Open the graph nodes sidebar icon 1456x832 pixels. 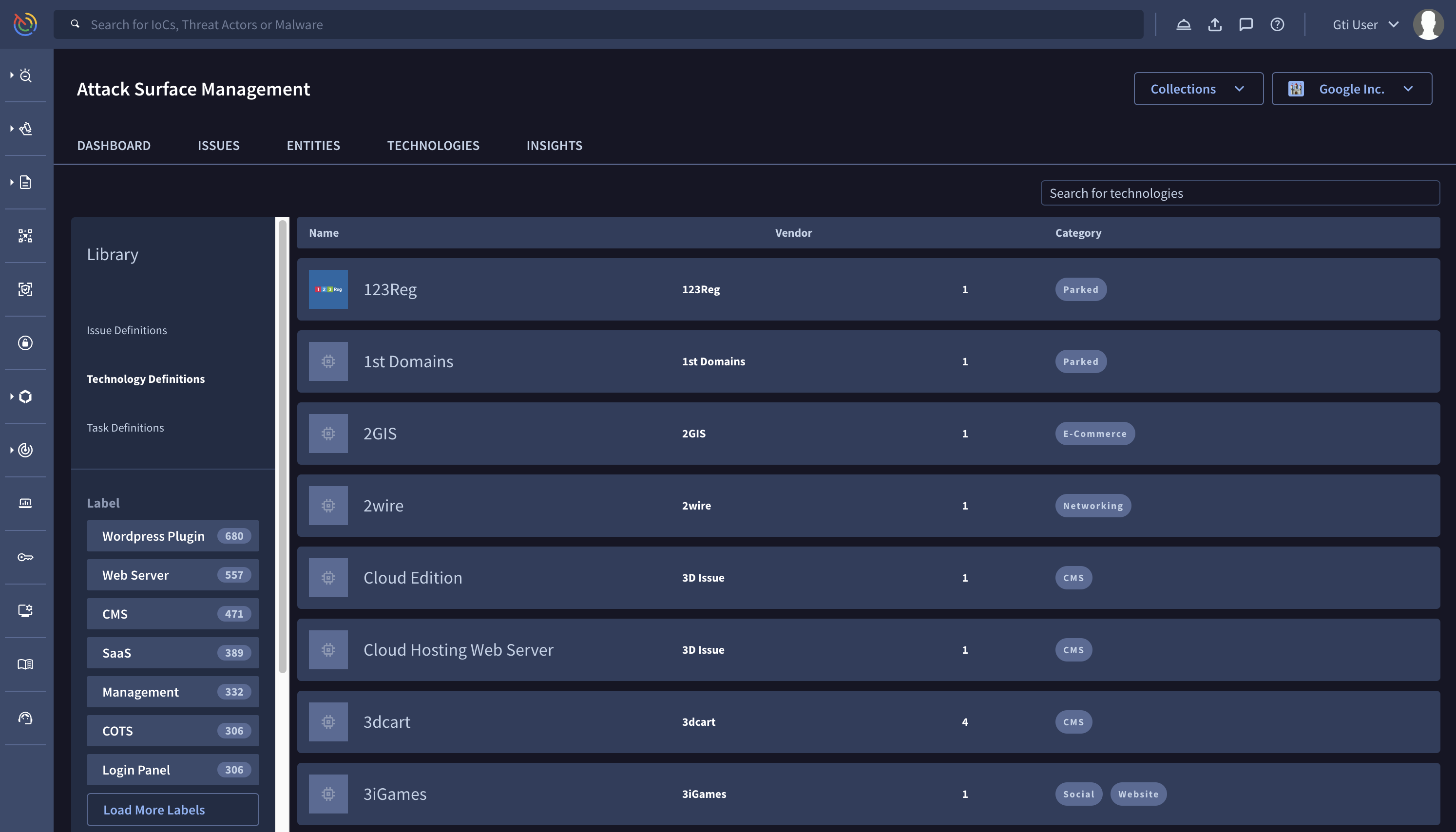(25, 235)
